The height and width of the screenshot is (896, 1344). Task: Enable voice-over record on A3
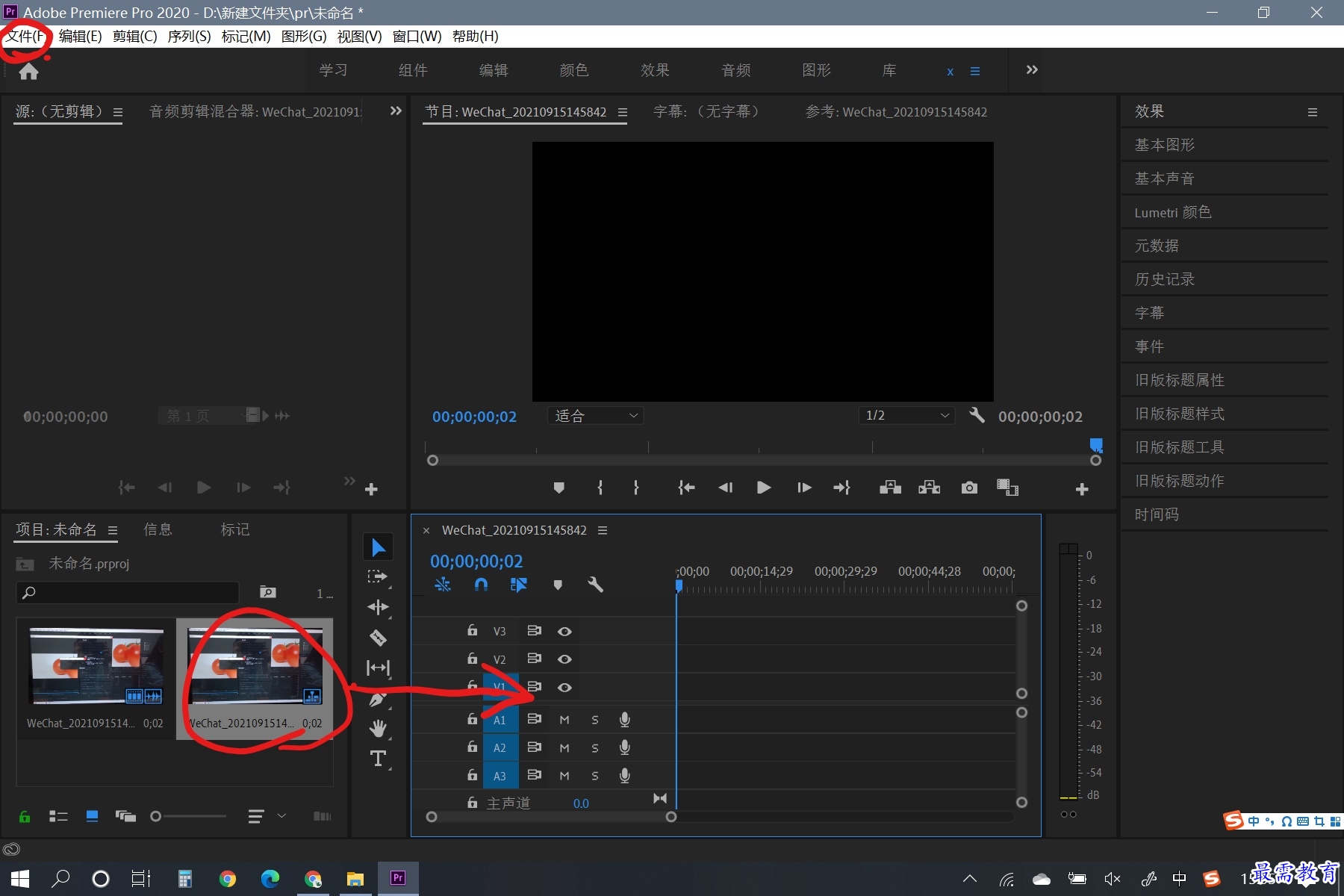click(x=625, y=776)
